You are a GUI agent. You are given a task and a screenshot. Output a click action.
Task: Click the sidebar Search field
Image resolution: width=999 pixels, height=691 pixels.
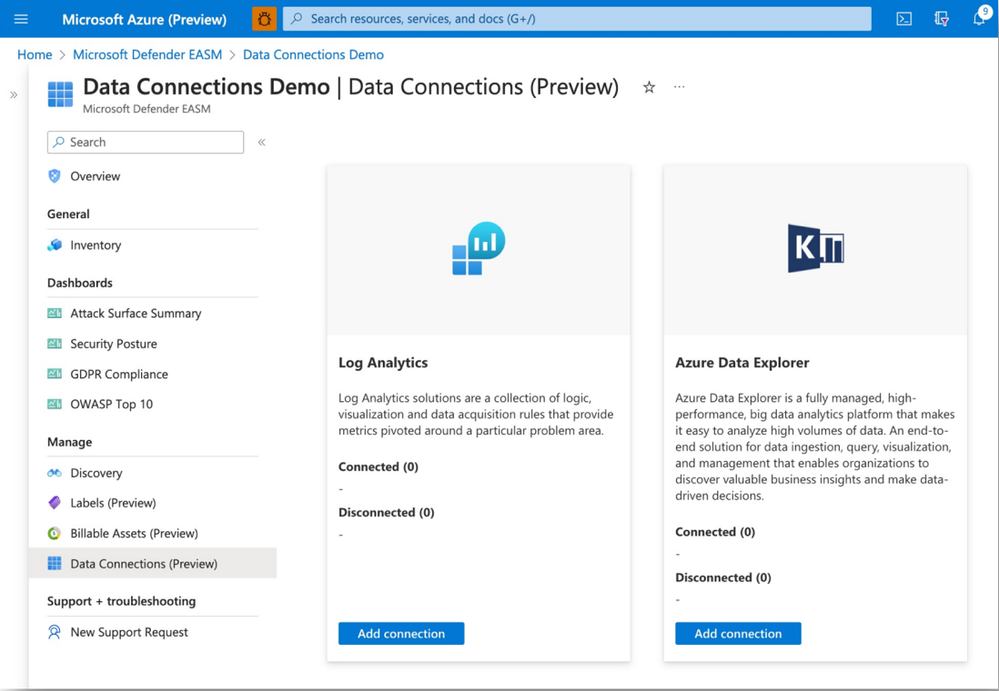pos(145,142)
